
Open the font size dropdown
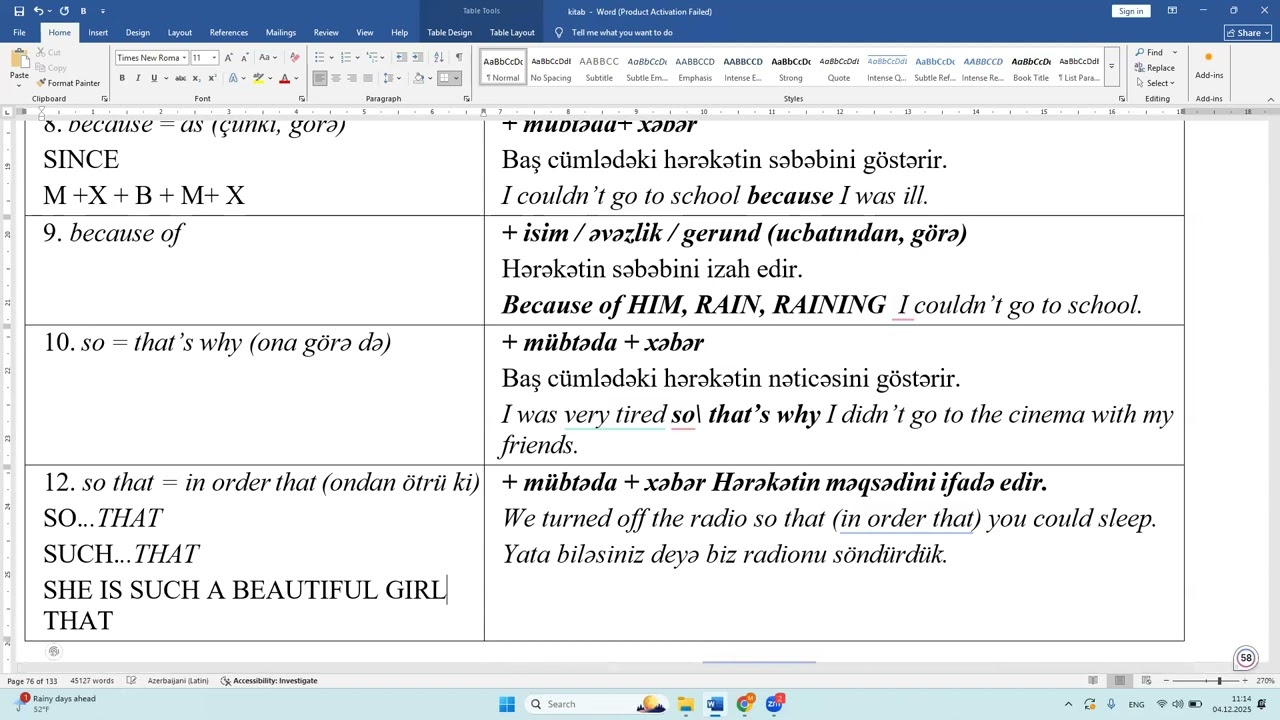click(213, 58)
